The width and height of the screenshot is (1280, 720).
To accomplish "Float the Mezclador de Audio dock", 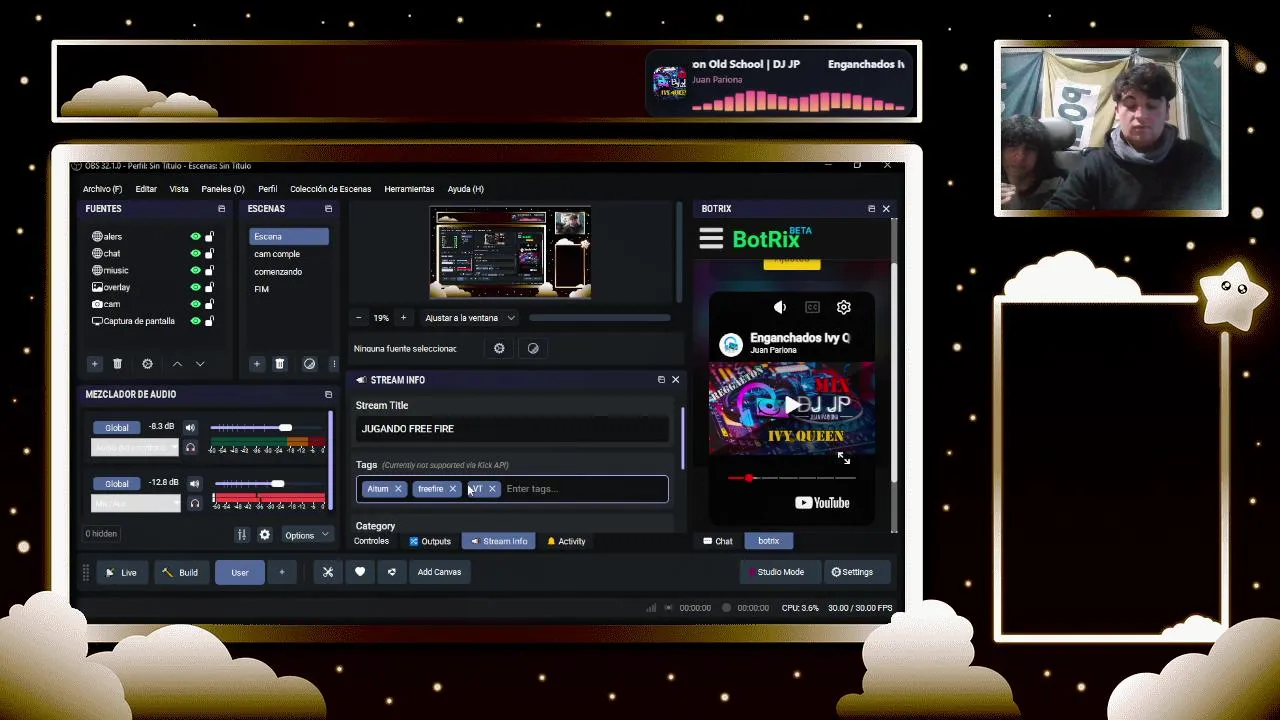I will [328, 394].
